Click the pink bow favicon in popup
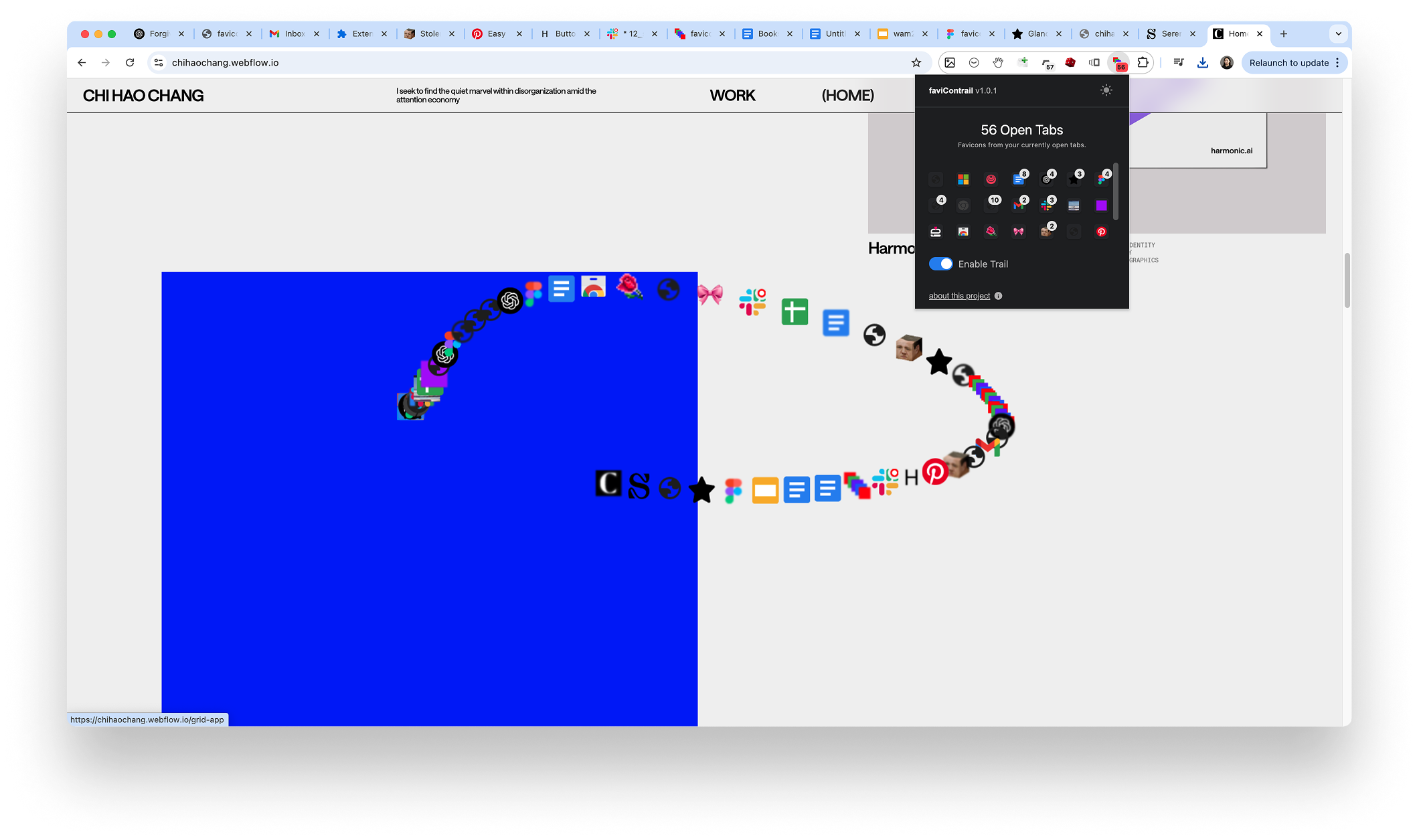 tap(1018, 232)
